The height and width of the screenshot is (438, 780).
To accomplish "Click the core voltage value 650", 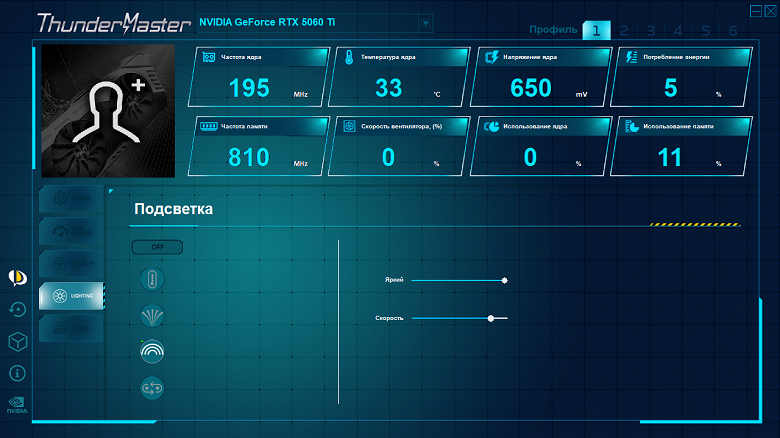I will (531, 88).
